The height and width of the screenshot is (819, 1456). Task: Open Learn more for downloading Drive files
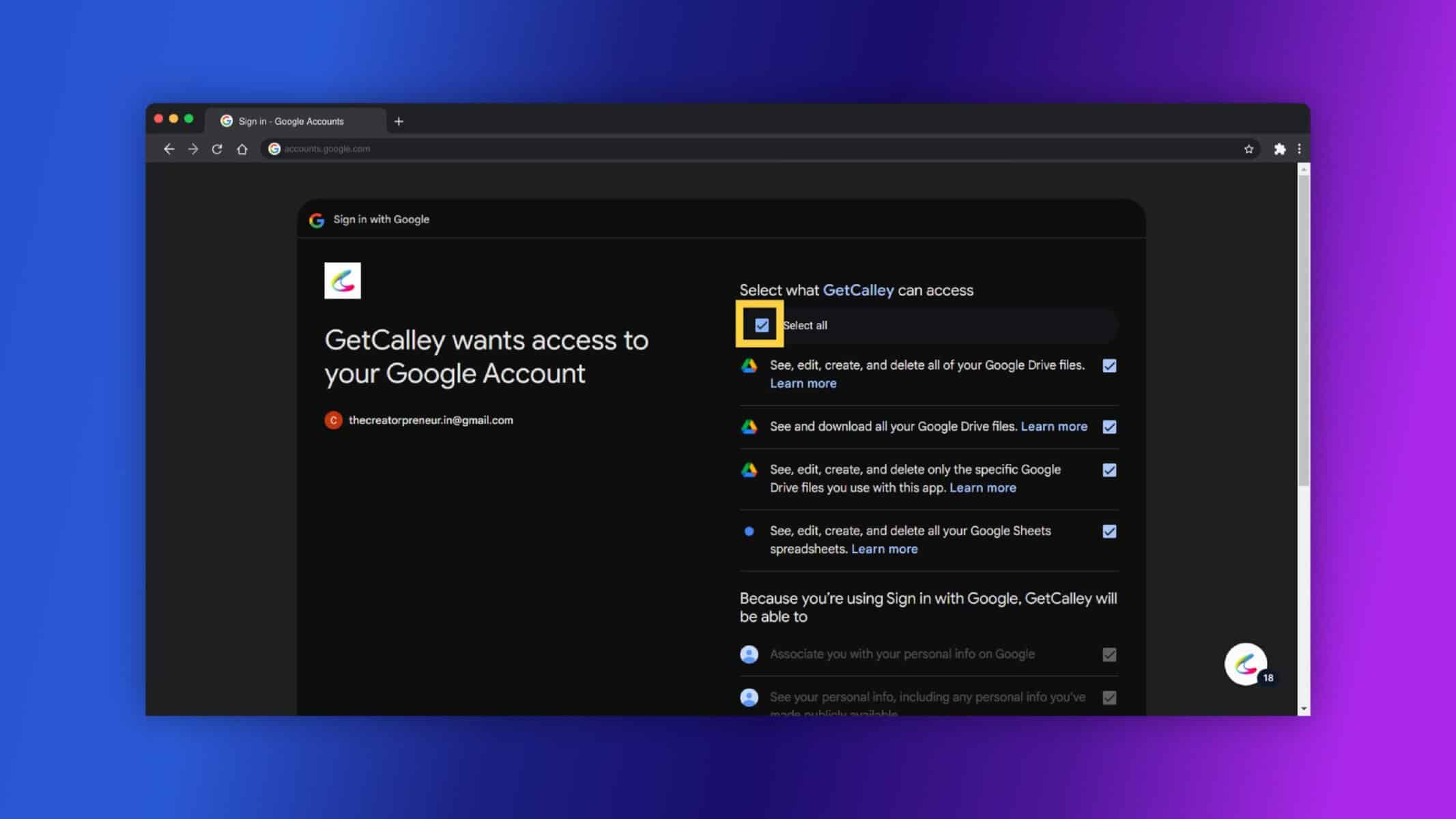(1054, 427)
